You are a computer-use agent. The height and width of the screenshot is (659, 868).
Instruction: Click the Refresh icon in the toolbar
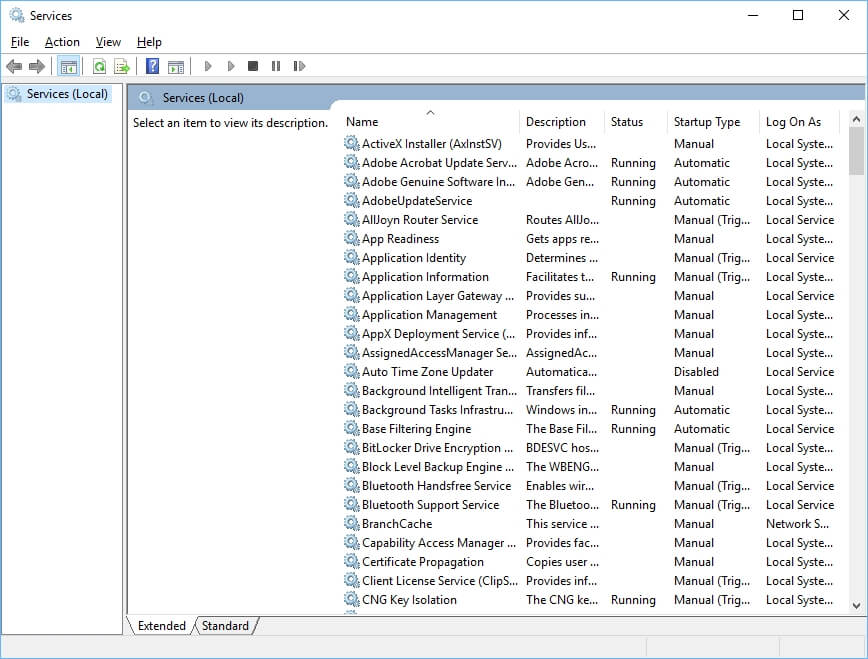coord(99,66)
